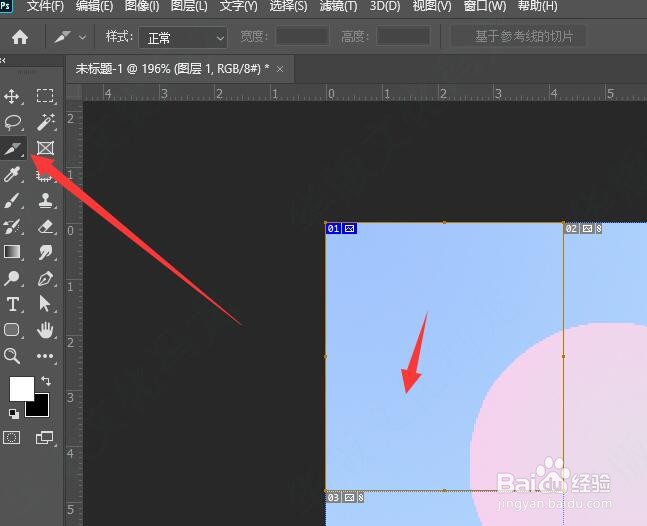Open the 选择(S) menu
The image size is (647, 526).
click(288, 7)
